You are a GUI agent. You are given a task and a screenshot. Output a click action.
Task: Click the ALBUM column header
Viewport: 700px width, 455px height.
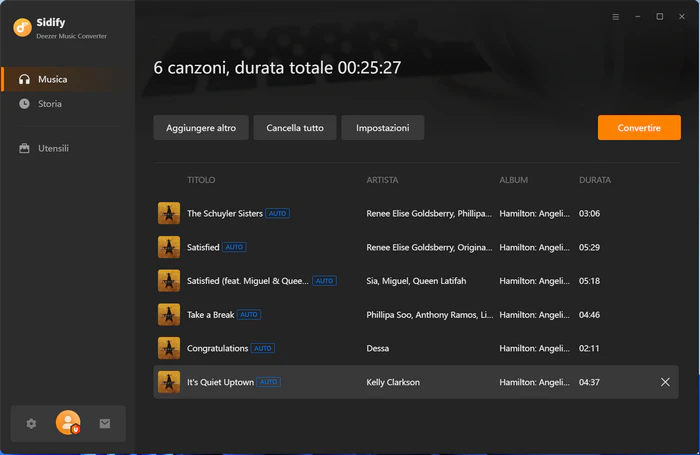click(x=513, y=180)
